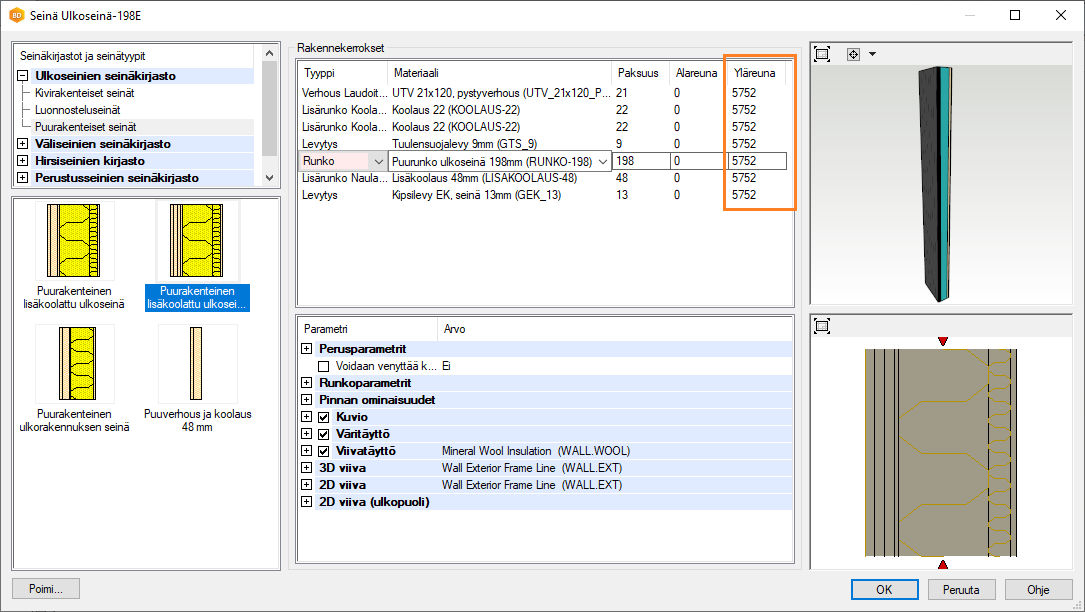The image size is (1085, 612).
Task: Click the top red triangle marker
Action: pyautogui.click(x=941, y=342)
